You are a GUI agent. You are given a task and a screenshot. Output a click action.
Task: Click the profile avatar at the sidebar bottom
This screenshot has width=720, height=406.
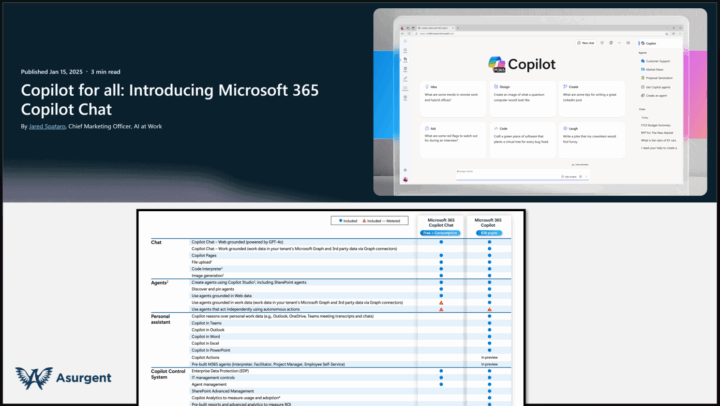click(405, 180)
